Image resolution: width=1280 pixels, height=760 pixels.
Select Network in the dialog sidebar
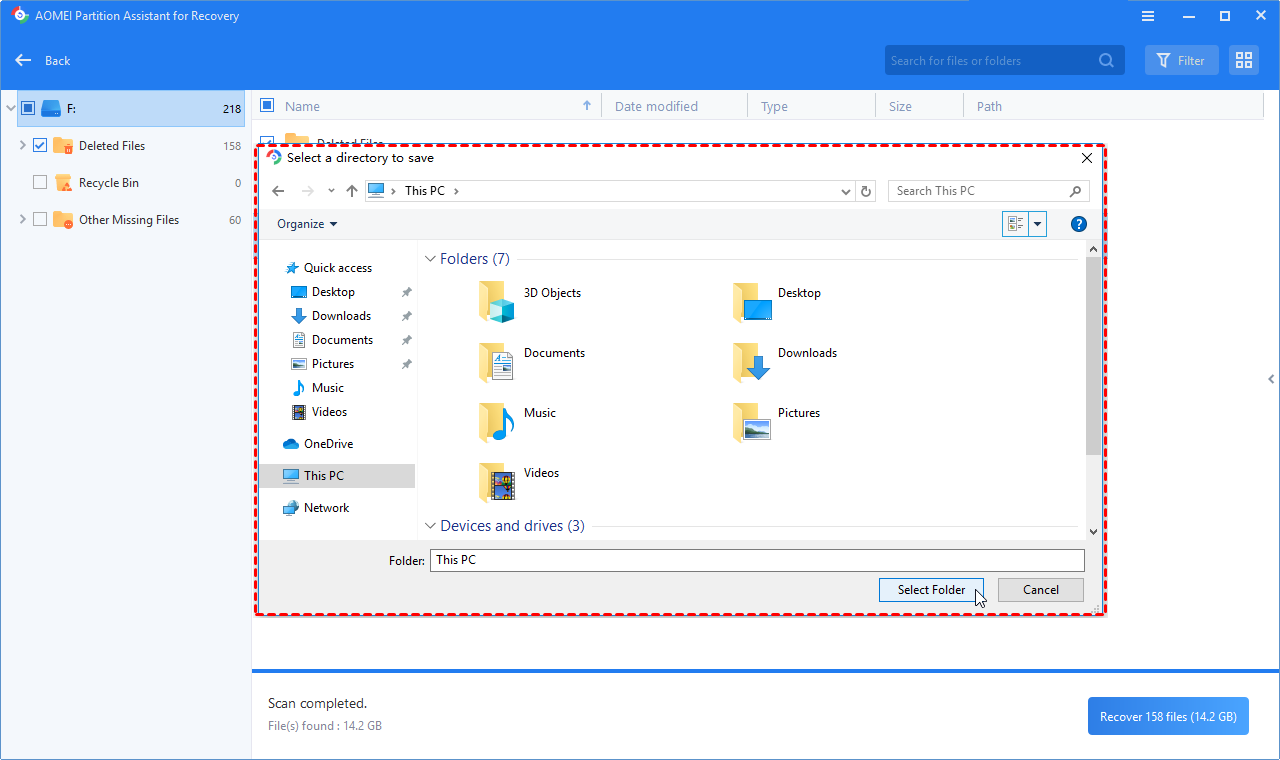pos(325,507)
